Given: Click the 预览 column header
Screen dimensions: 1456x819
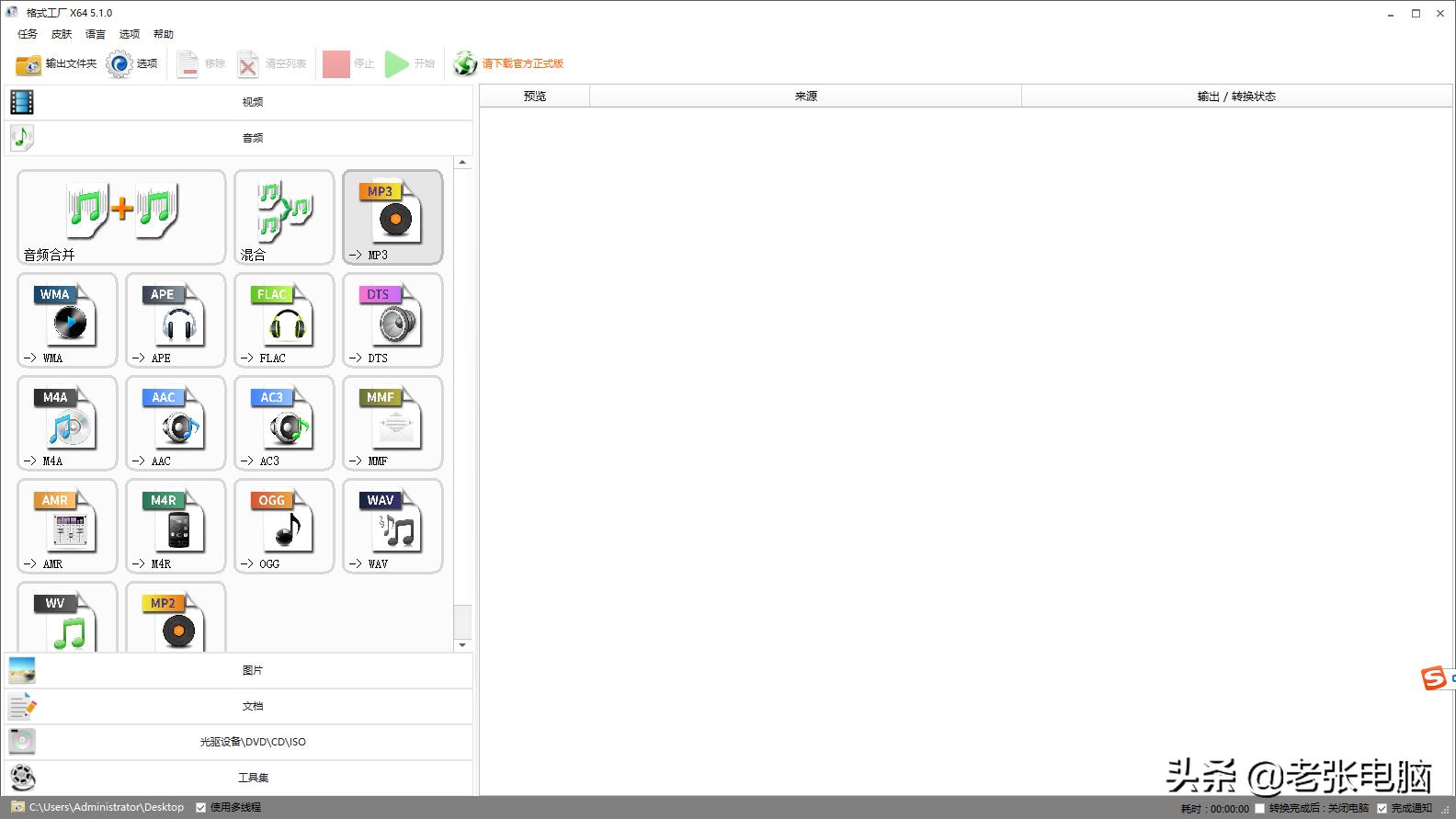Looking at the screenshot, I should click(534, 96).
